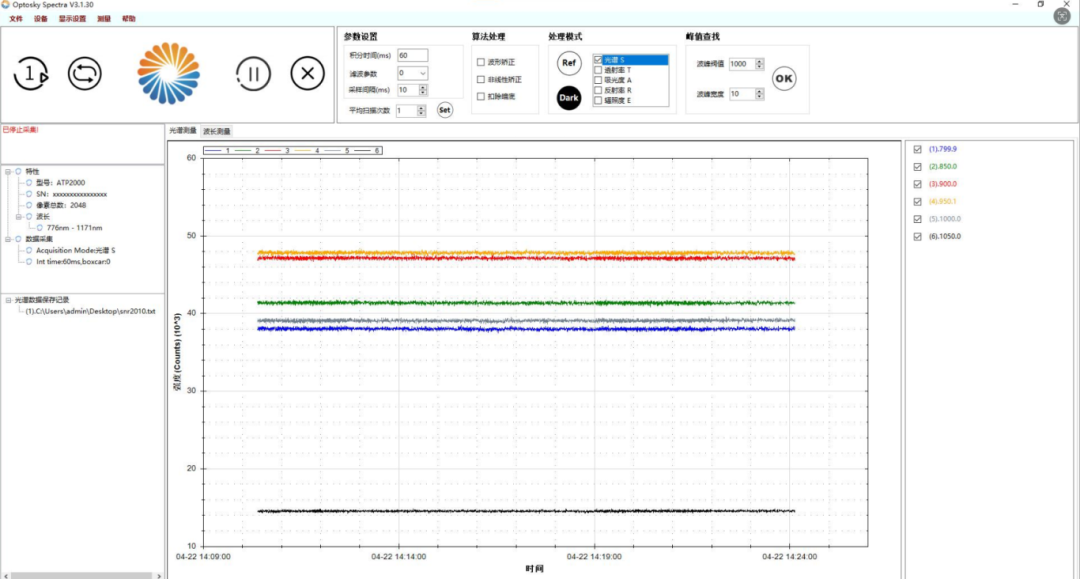This screenshot has height=579, width=1080.
Task: Capture reference spectrum with Ref button
Action: point(568,63)
